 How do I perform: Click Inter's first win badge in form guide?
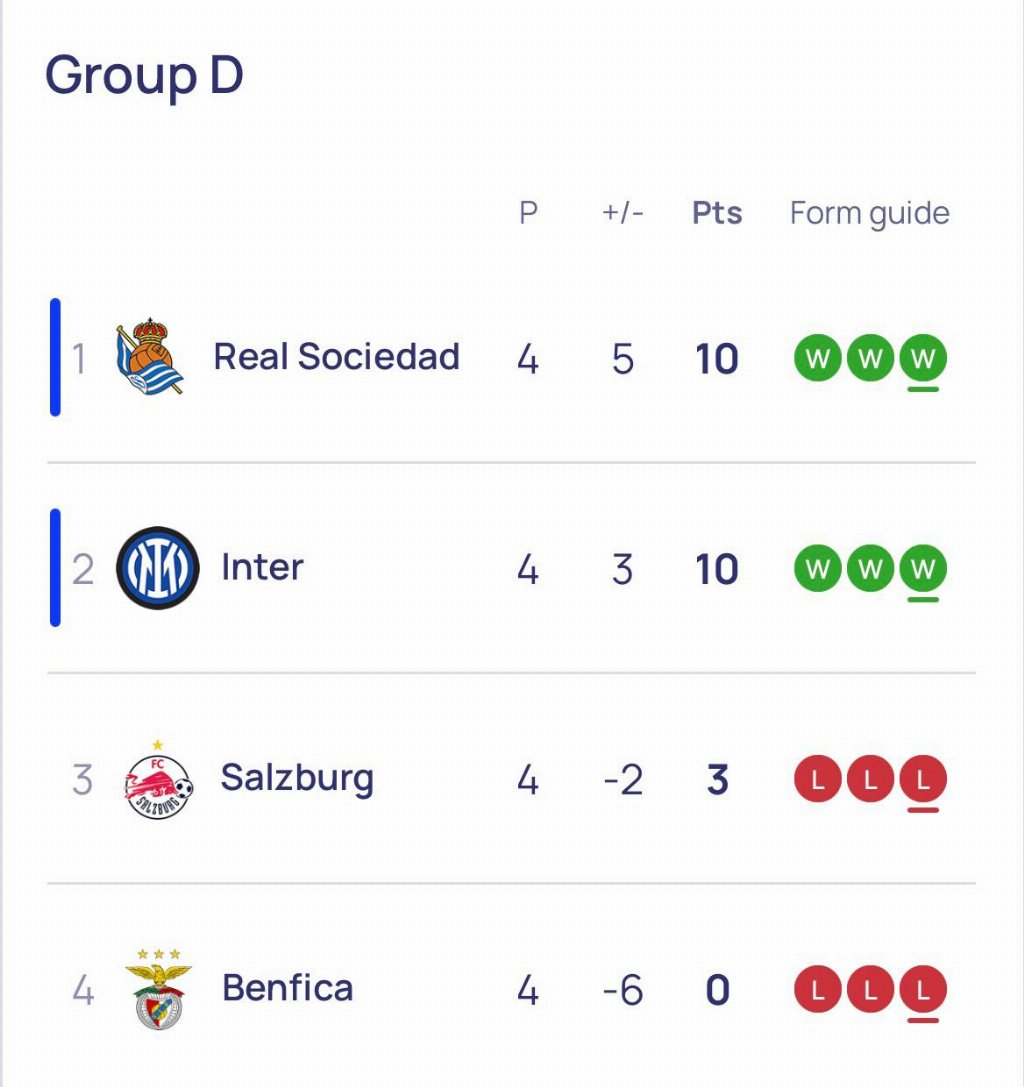818,570
